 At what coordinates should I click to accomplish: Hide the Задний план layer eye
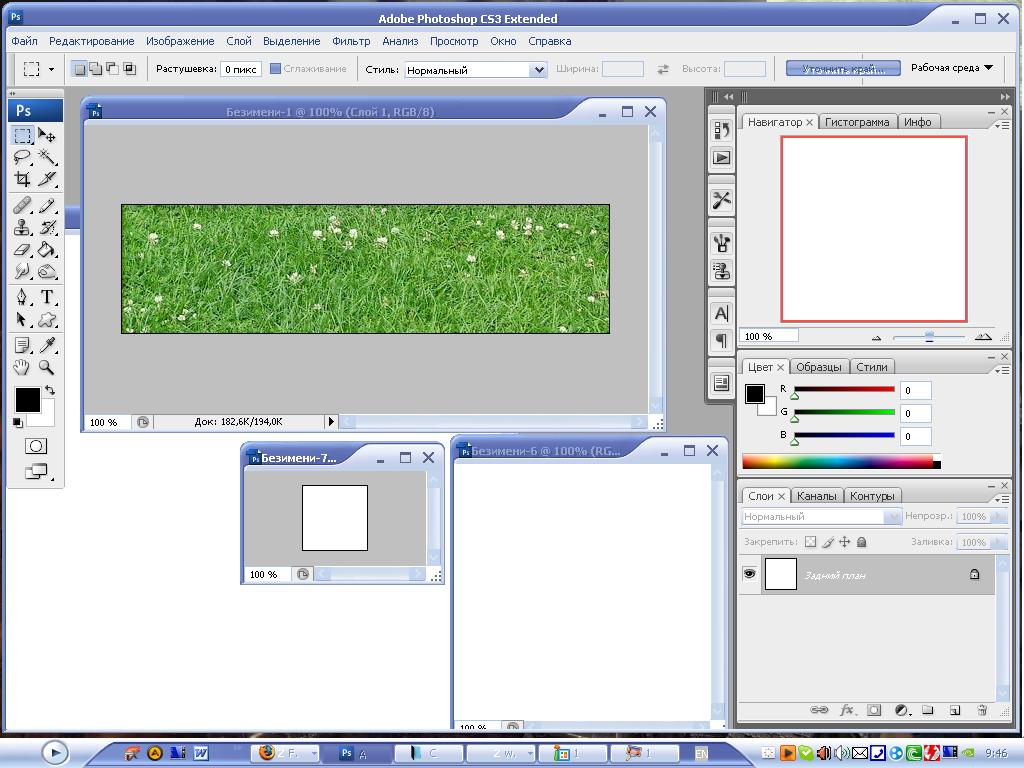[749, 574]
